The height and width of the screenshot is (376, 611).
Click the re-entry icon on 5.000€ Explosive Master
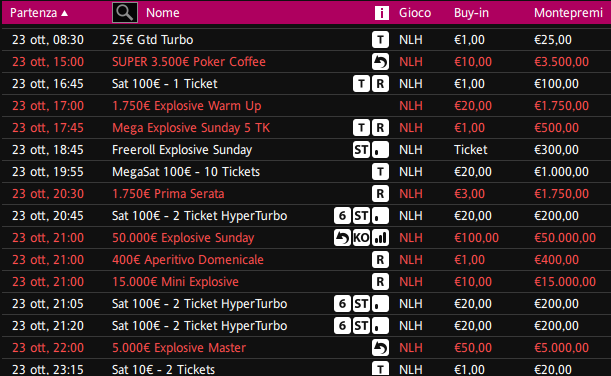(380, 348)
